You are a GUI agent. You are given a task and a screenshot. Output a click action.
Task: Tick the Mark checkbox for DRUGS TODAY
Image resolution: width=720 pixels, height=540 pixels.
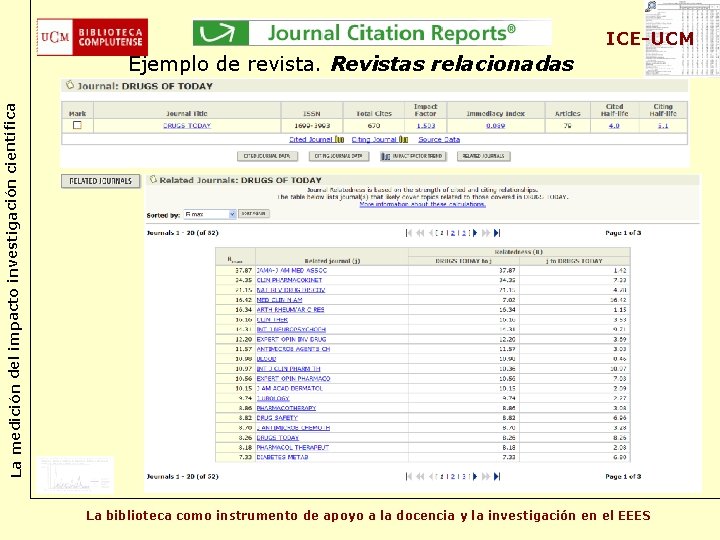[x=77, y=125]
